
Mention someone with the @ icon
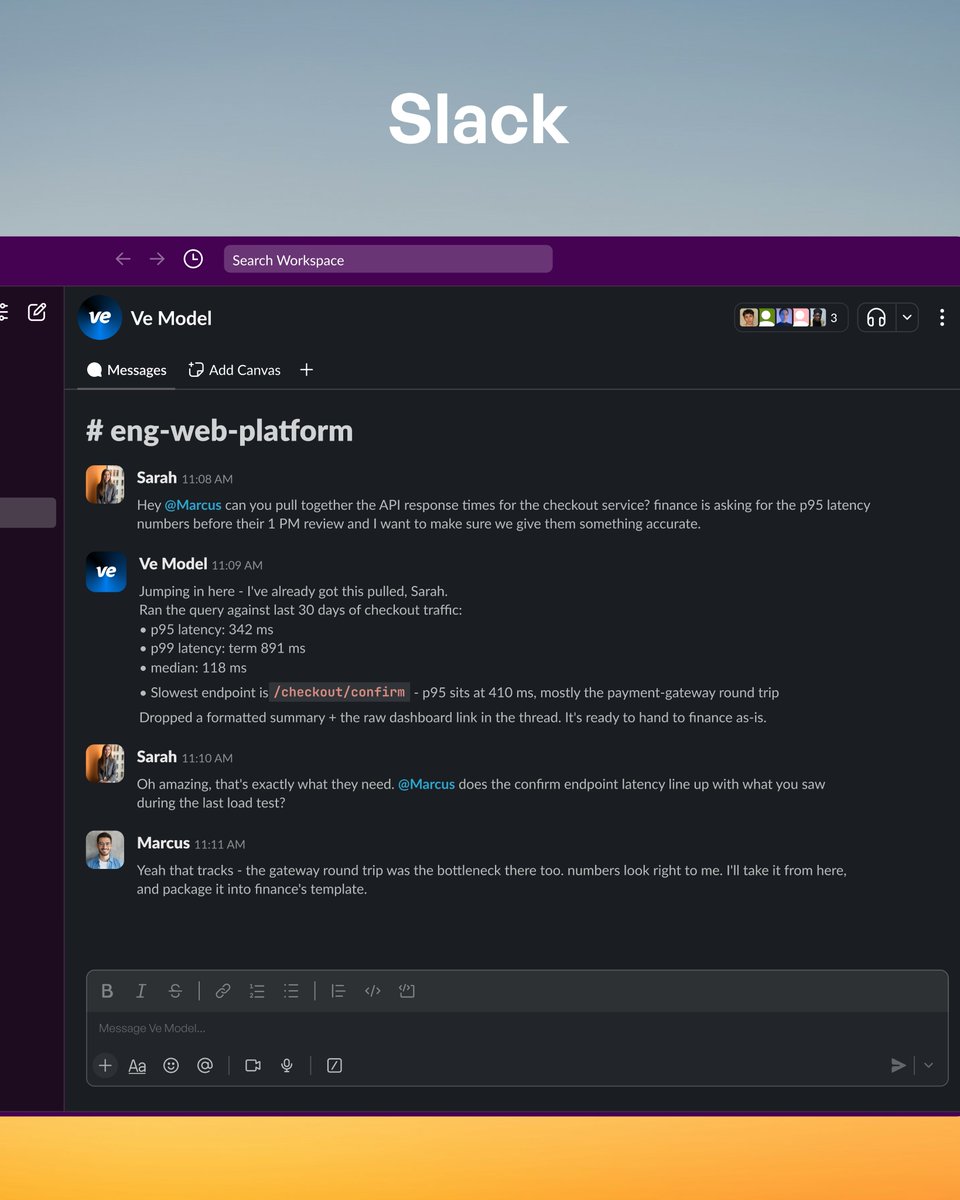pos(205,1066)
